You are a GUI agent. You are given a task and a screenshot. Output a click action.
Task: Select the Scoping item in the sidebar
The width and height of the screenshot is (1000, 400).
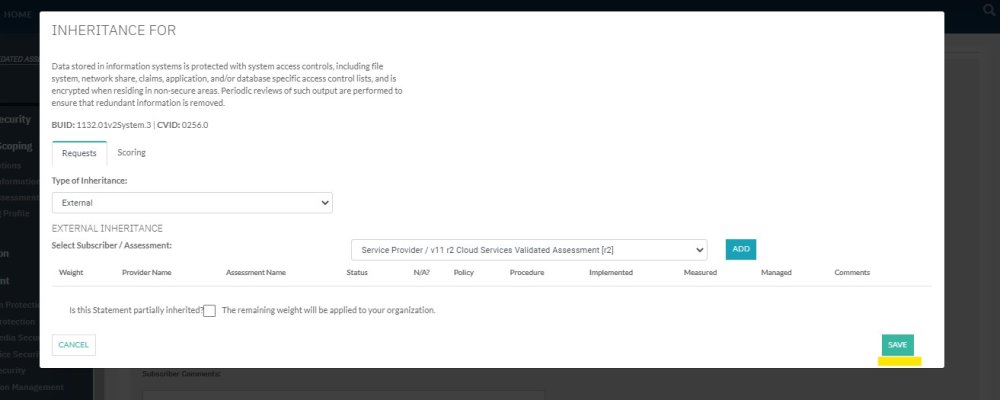tap(18, 145)
